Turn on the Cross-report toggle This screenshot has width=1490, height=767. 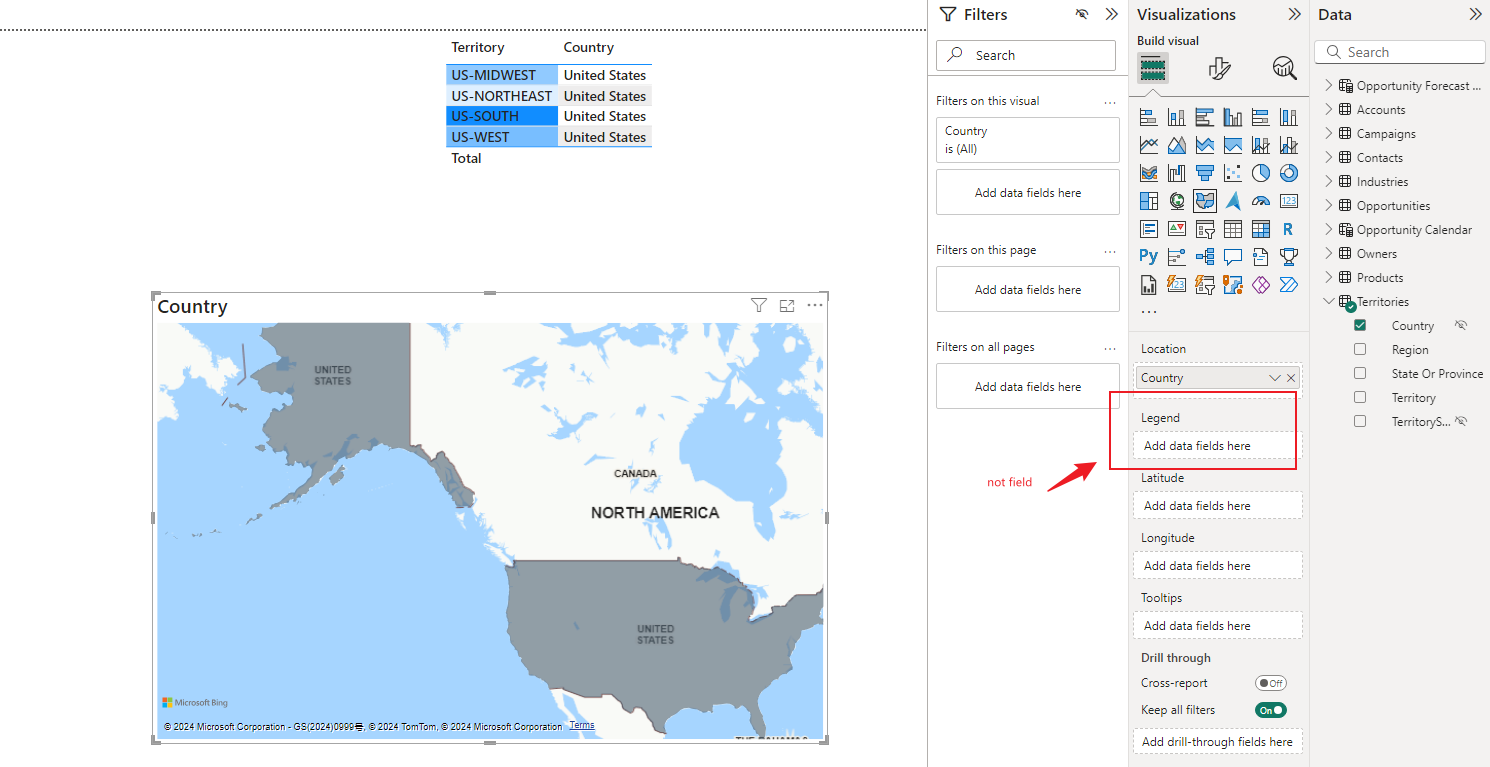pos(1271,683)
